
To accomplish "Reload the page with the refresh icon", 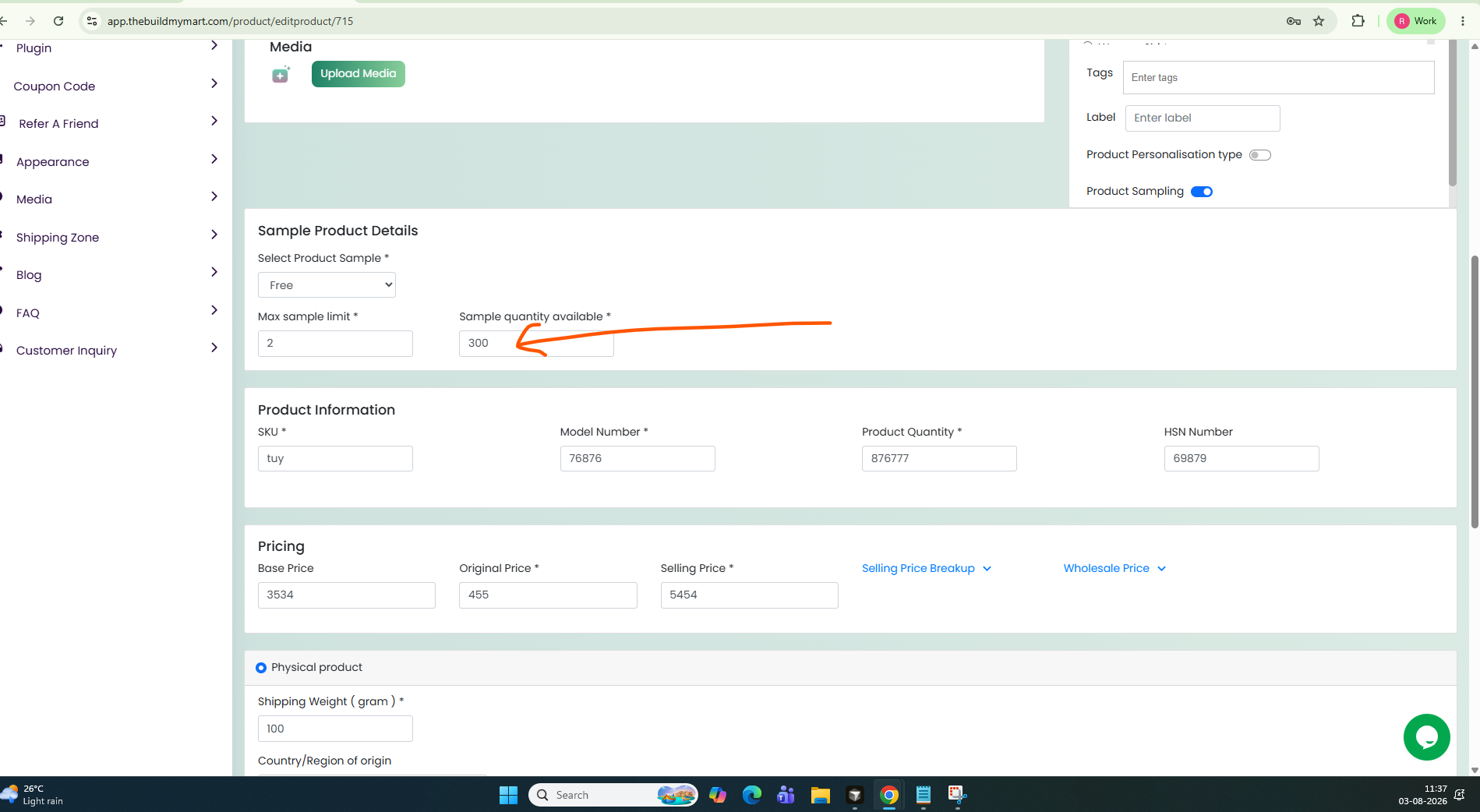I will 58,21.
